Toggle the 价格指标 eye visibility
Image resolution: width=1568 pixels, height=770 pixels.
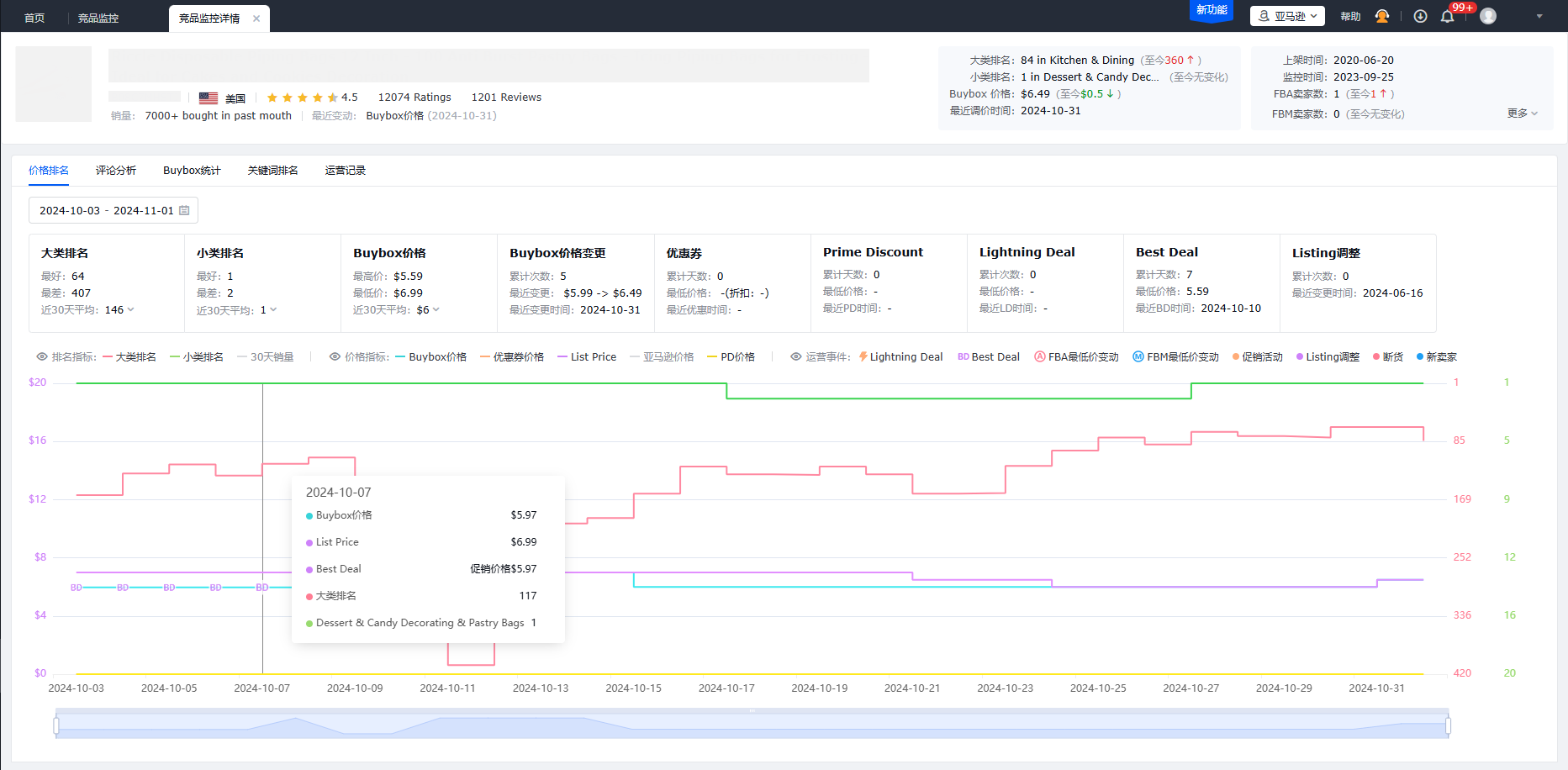[x=335, y=356]
